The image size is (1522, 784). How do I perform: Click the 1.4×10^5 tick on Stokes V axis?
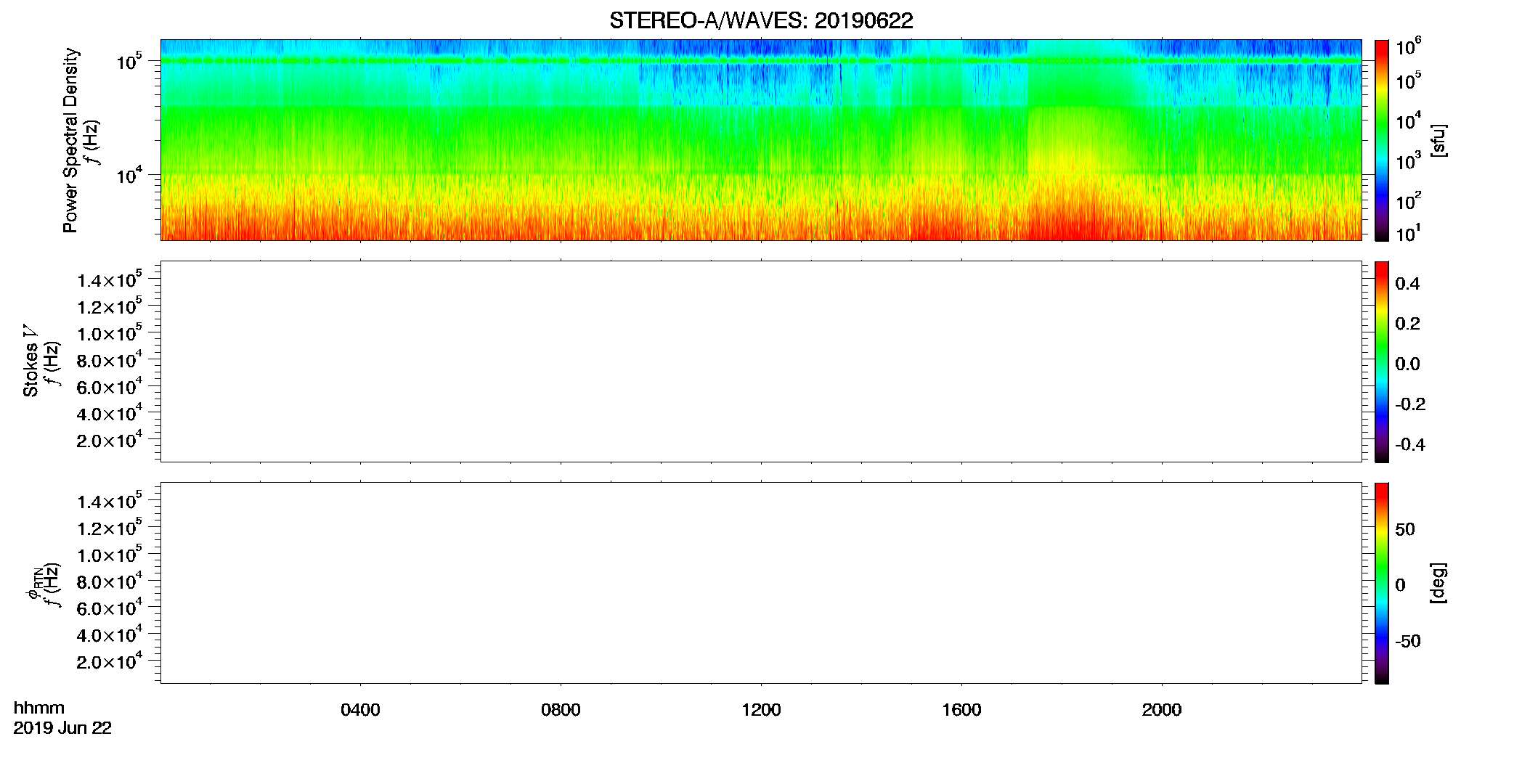point(110,279)
